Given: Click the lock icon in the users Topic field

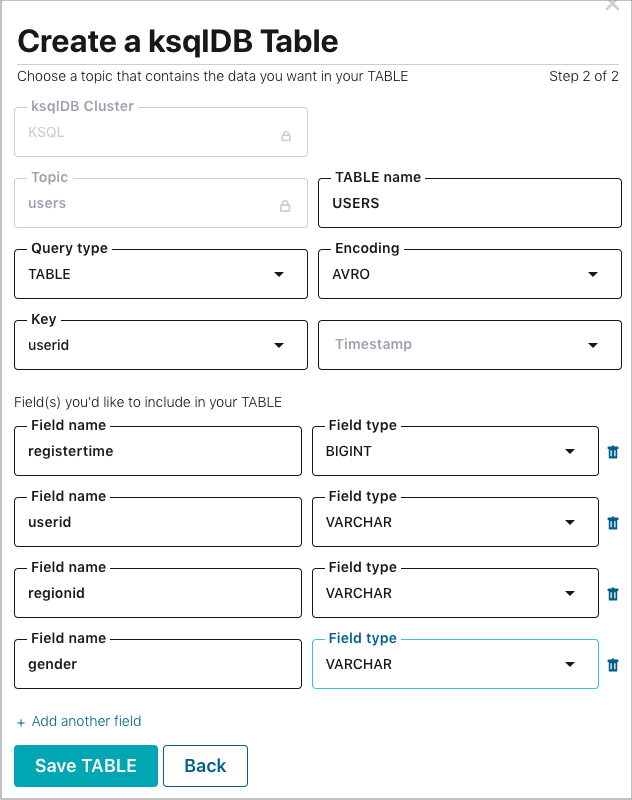Looking at the screenshot, I should [x=286, y=203].
